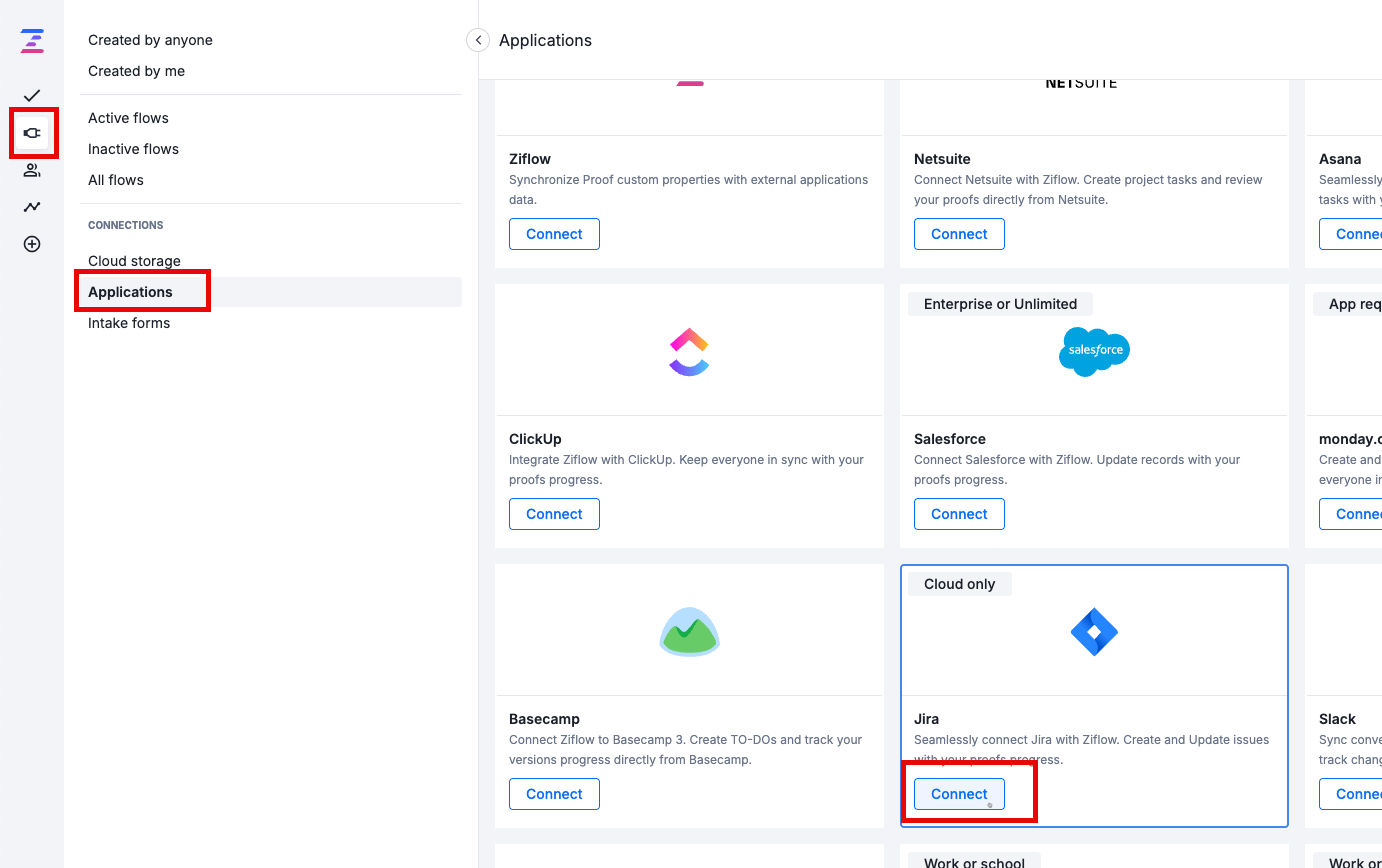Screen dimensions: 1382x868
Task: Connect the monday.com application
Action: [1351, 514]
